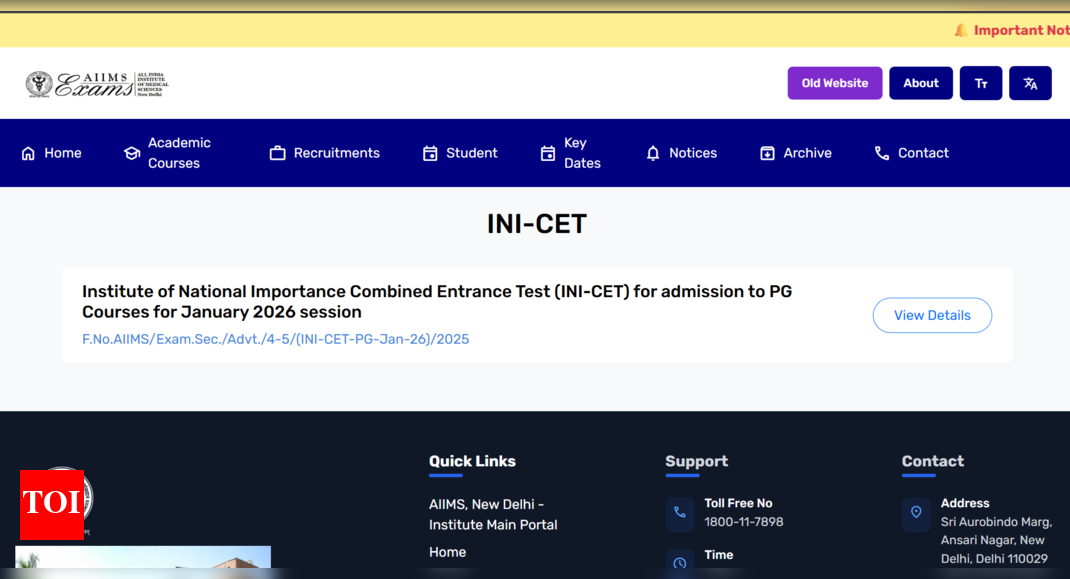Open the About button in header
This screenshot has height=579, width=1070.
tap(920, 83)
